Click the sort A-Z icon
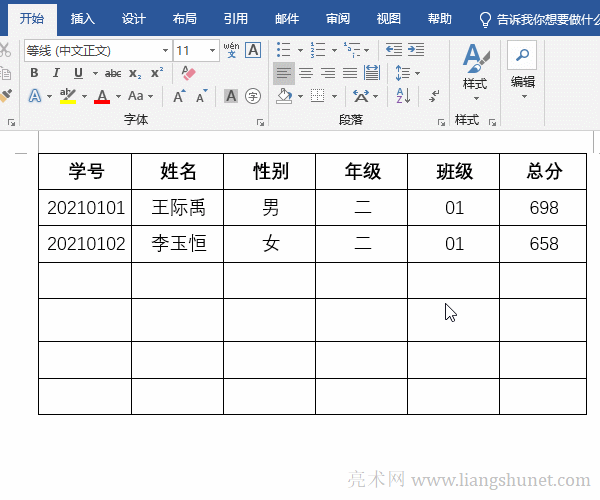The width and height of the screenshot is (600, 500). click(402, 96)
